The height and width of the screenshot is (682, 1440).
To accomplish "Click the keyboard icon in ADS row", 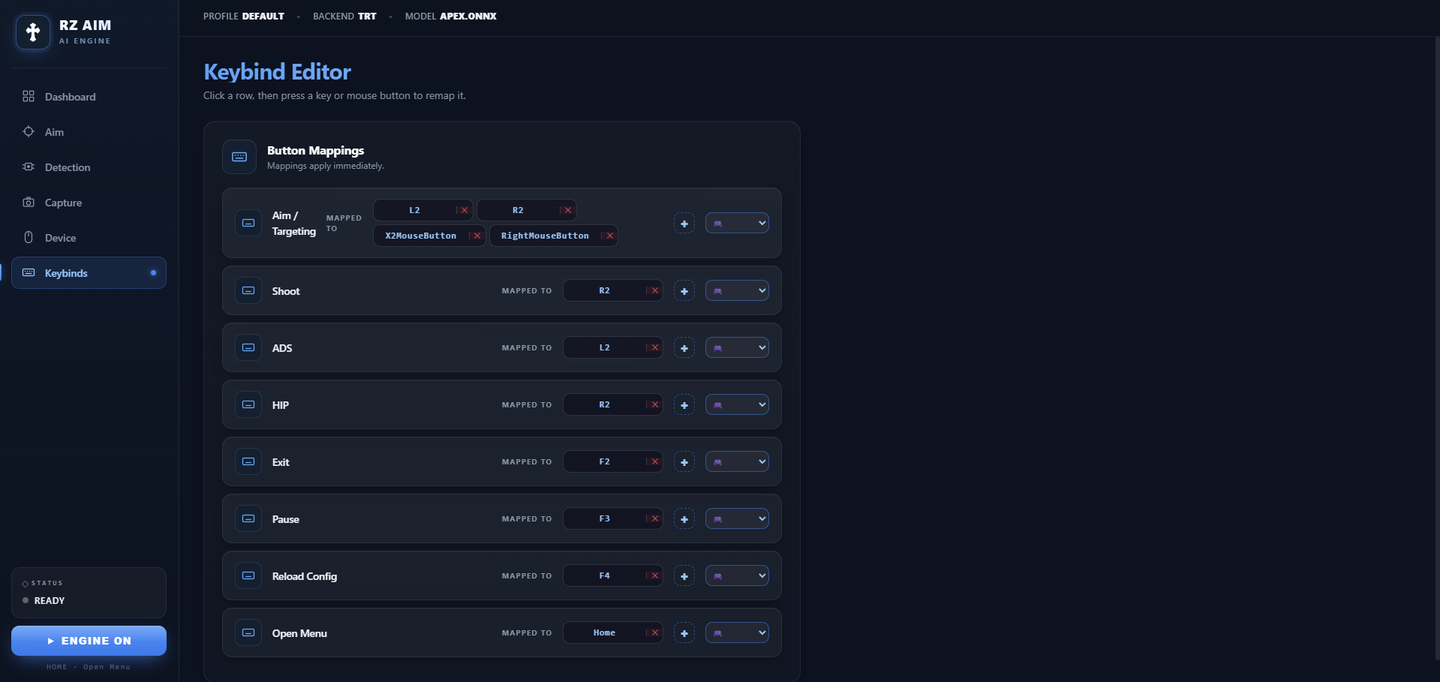I will pyautogui.click(x=248, y=348).
